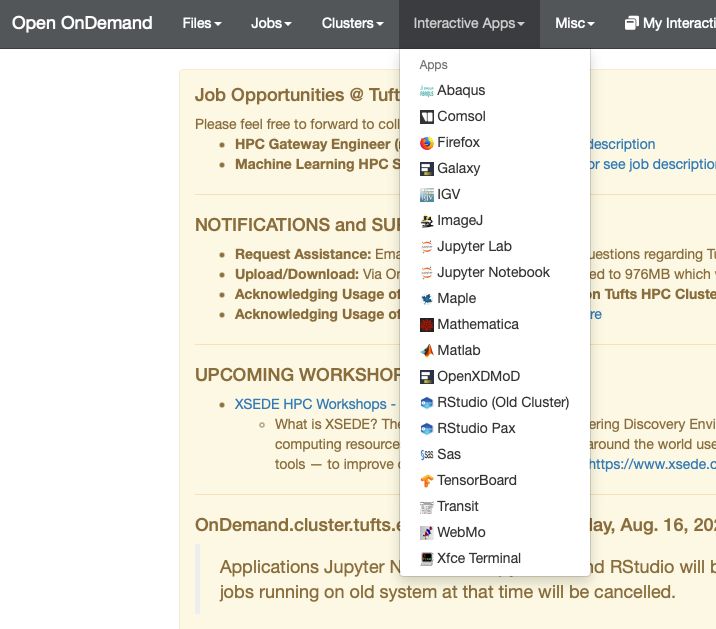Click the Maple leaf icon
The image size is (716, 629).
tap(426, 299)
